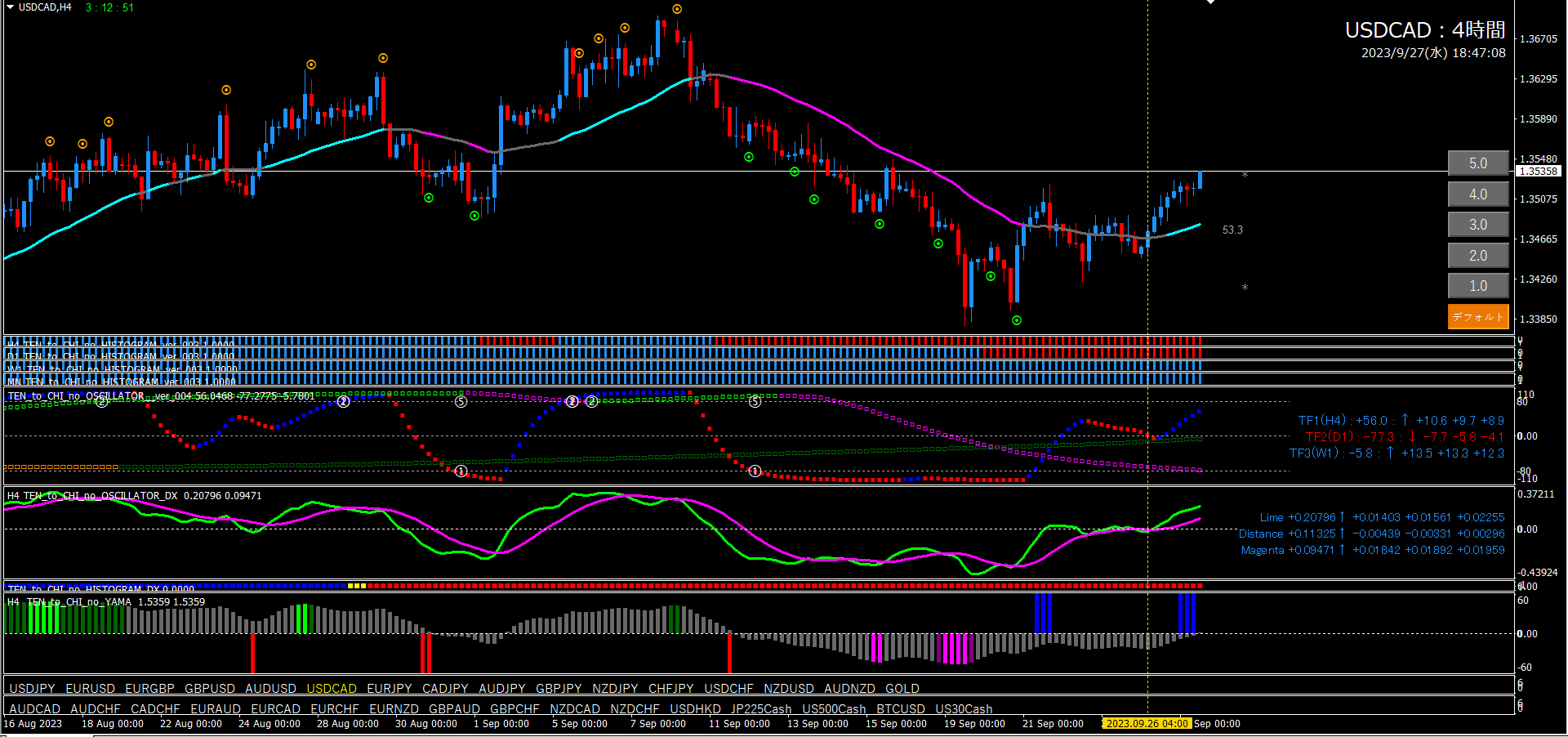Switch chart to GBPUSD symbol
This screenshot has width=1568, height=737.
coord(210,689)
